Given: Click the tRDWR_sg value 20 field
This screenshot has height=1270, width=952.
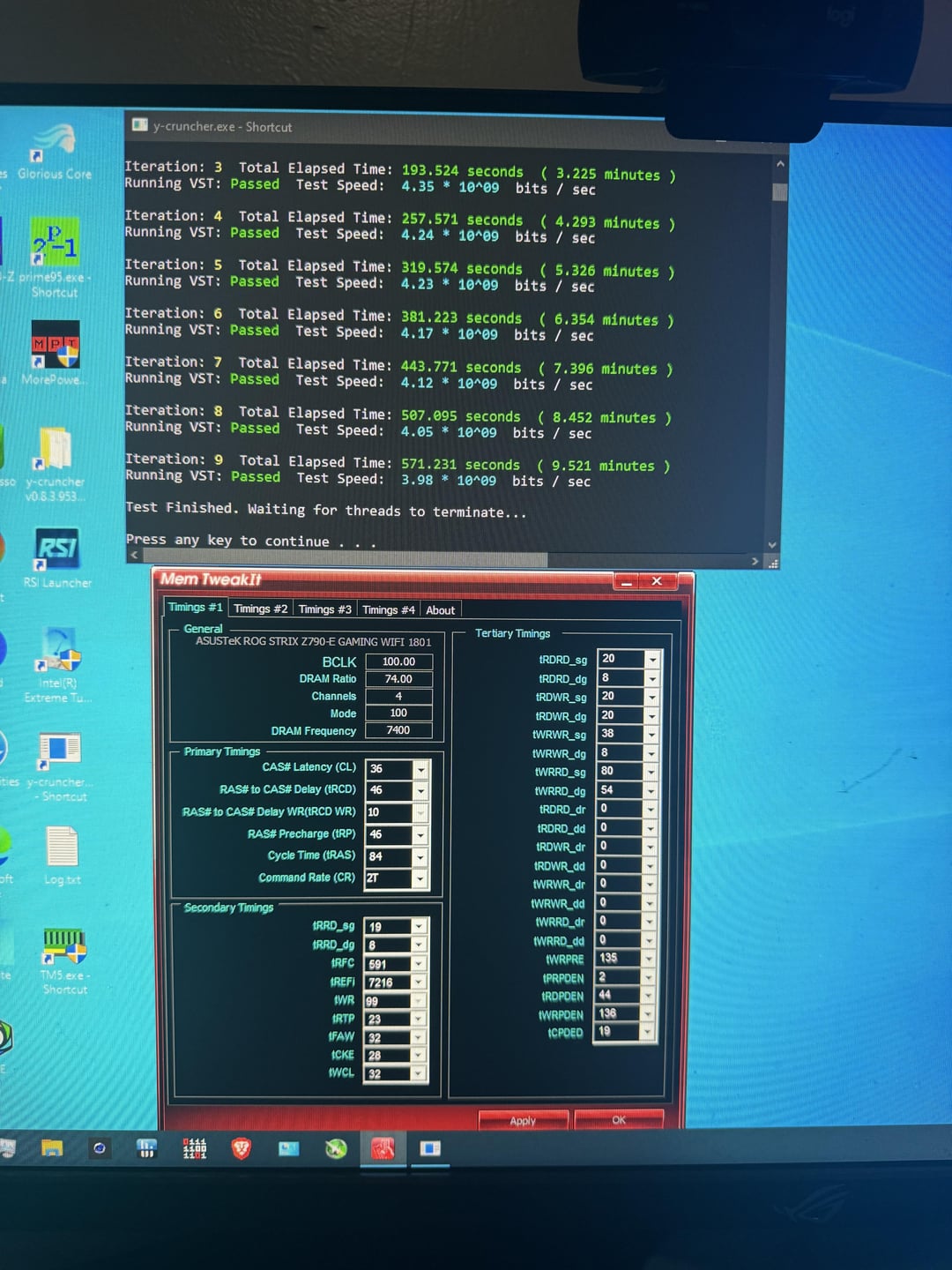Looking at the screenshot, I should 621,697.
